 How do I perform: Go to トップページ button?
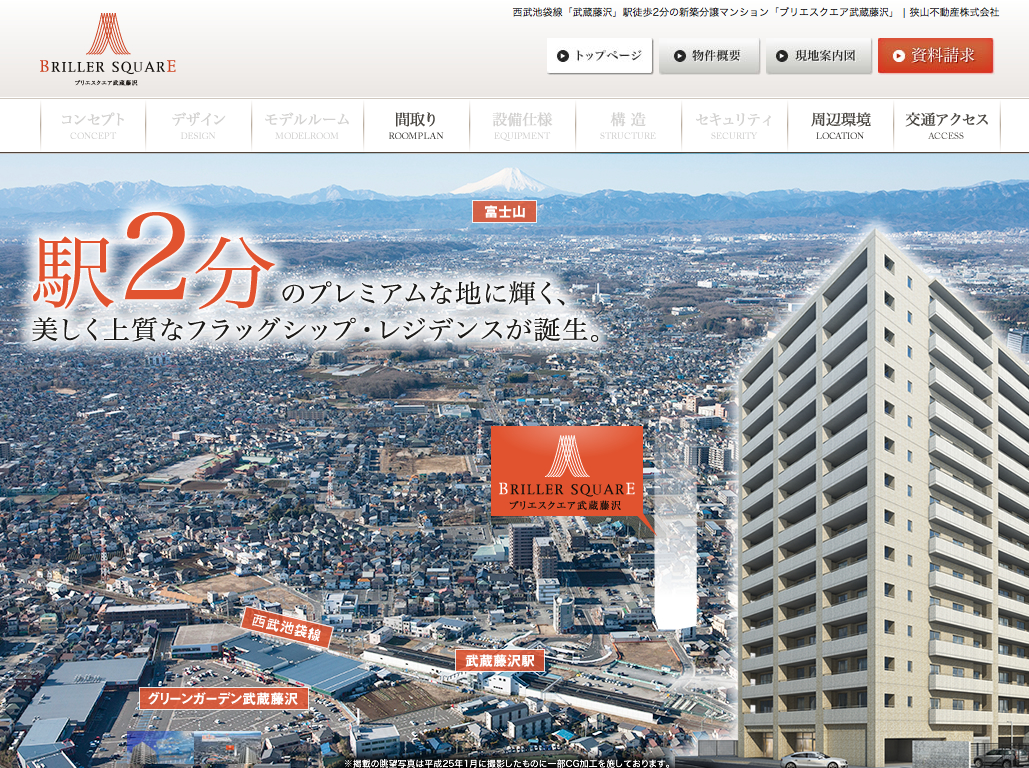tap(599, 56)
